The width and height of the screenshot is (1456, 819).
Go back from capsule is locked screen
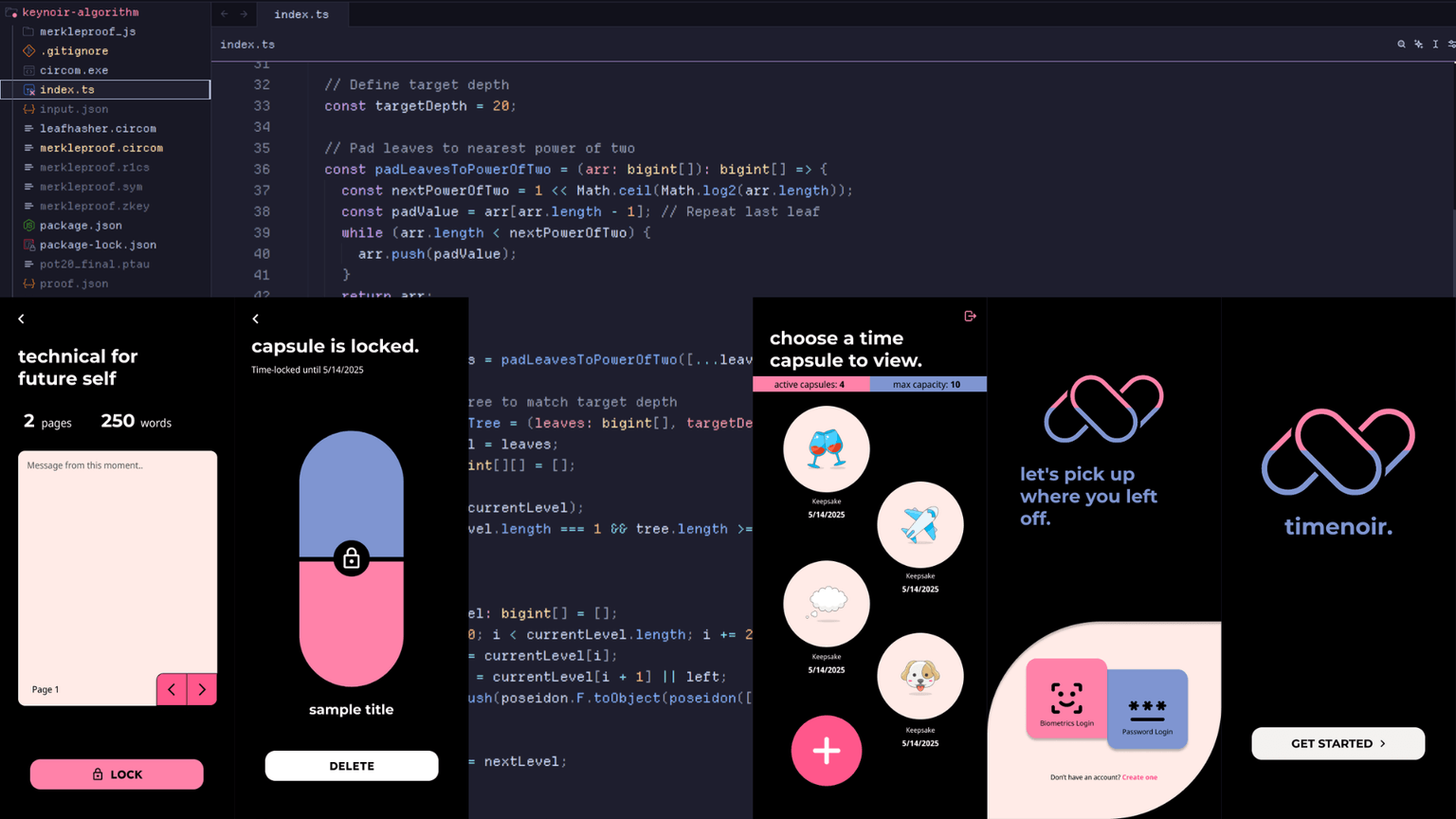point(255,319)
